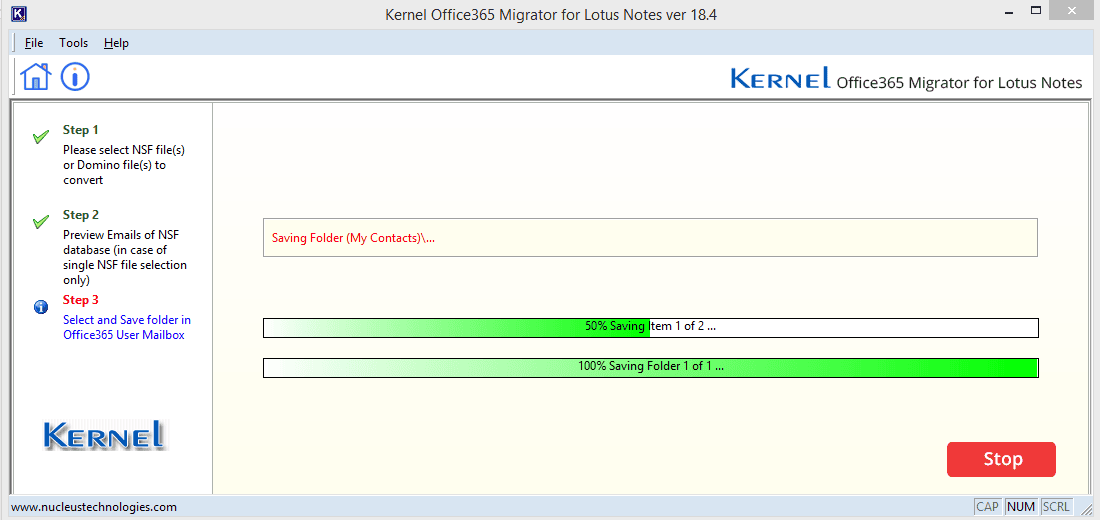Click the CAP indicator in status bar
Screen dimensions: 1100x520
(987, 507)
